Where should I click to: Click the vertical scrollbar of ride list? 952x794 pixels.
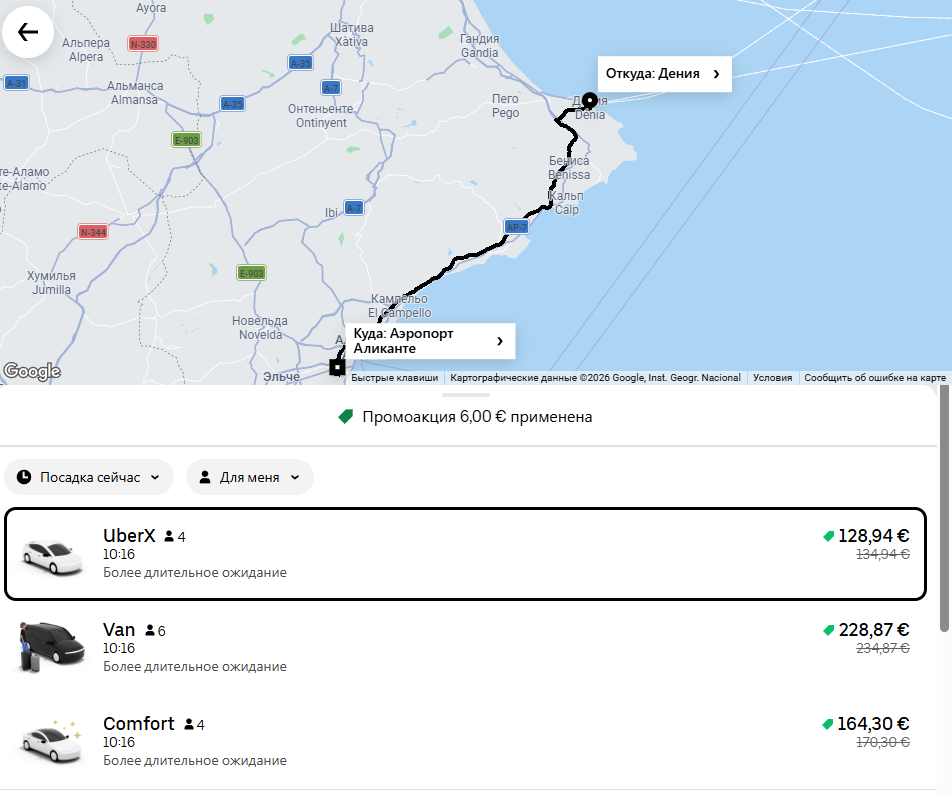[x=944, y=510]
